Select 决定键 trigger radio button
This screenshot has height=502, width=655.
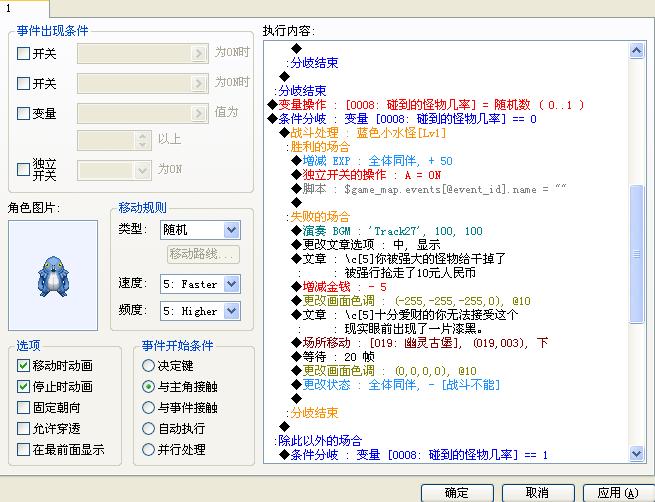point(148,366)
